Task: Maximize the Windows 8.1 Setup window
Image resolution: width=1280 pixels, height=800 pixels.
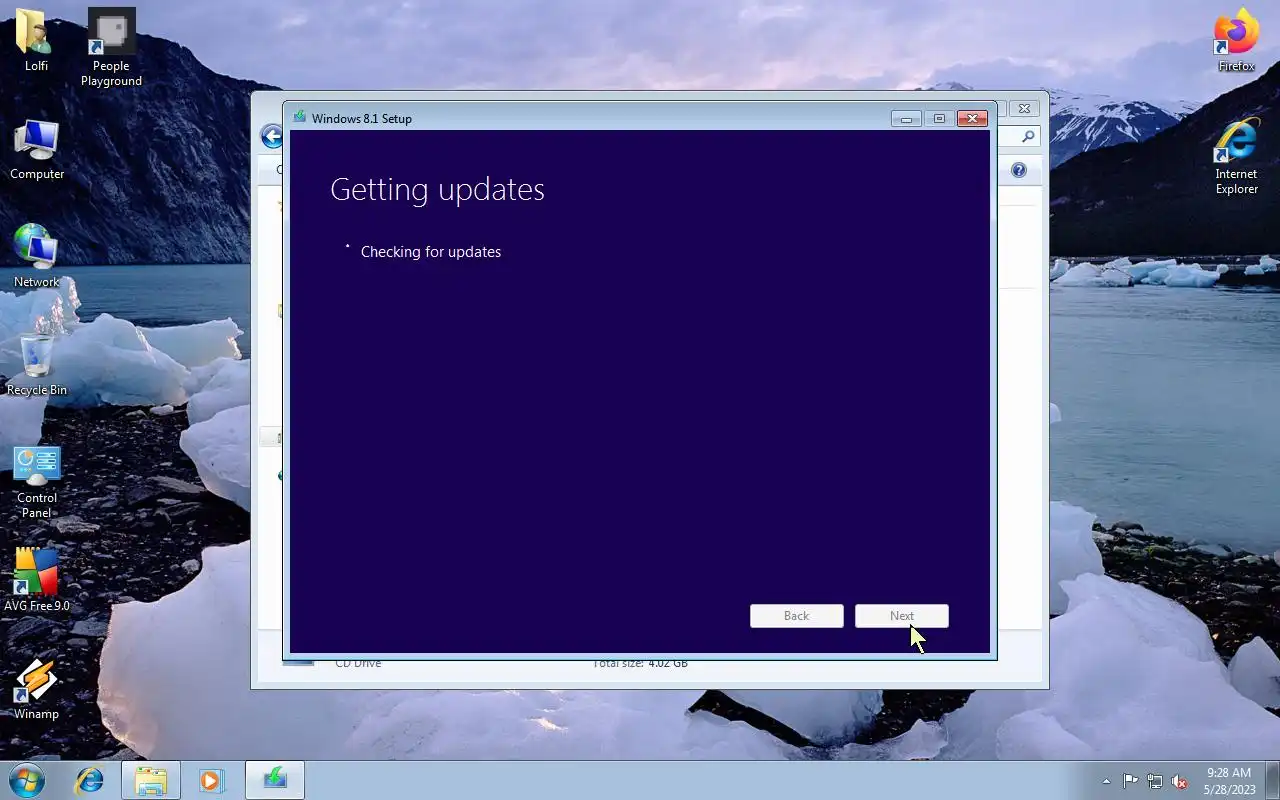Action: (939, 118)
